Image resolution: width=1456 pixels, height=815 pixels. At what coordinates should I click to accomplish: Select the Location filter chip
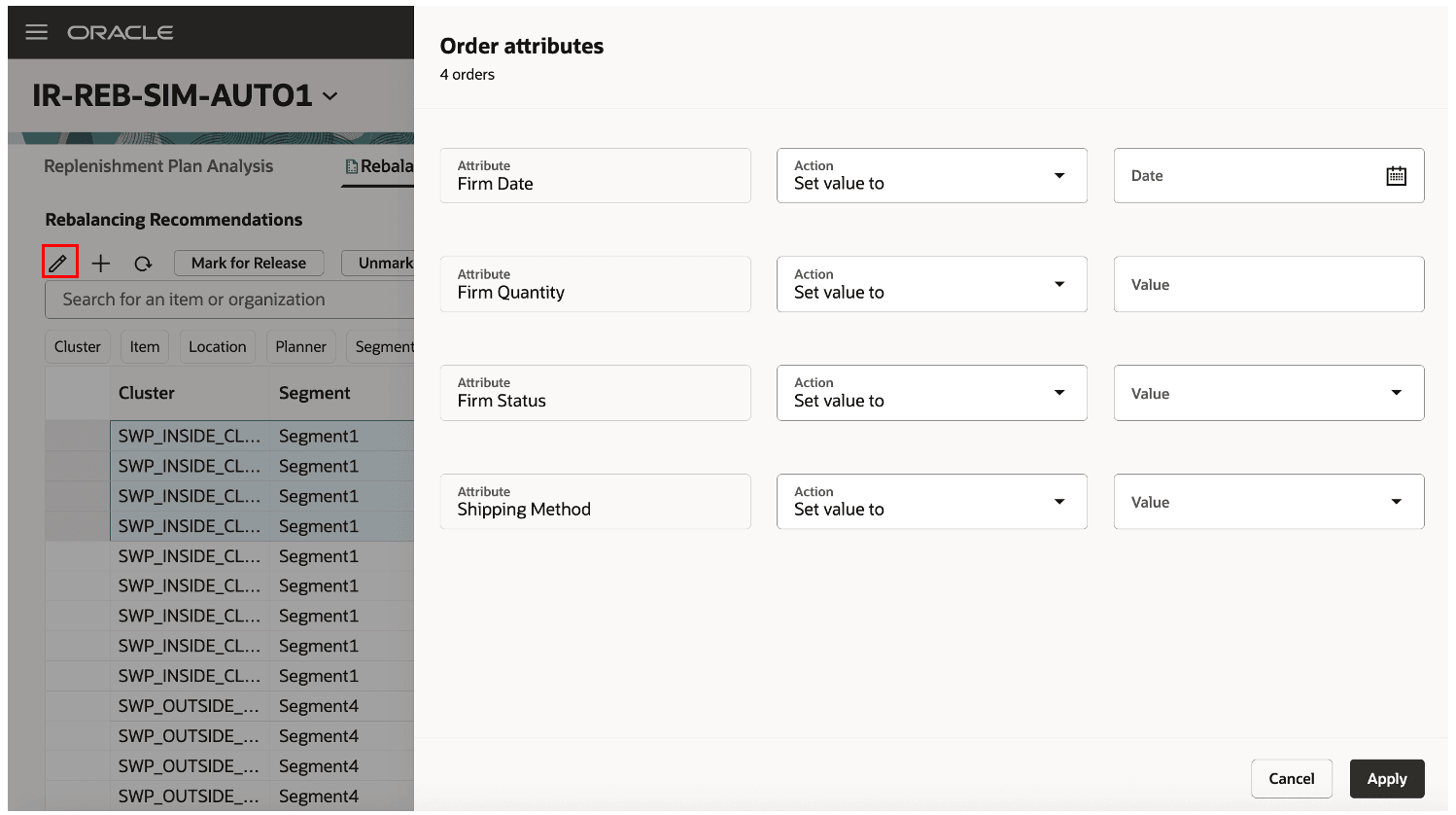click(x=218, y=346)
